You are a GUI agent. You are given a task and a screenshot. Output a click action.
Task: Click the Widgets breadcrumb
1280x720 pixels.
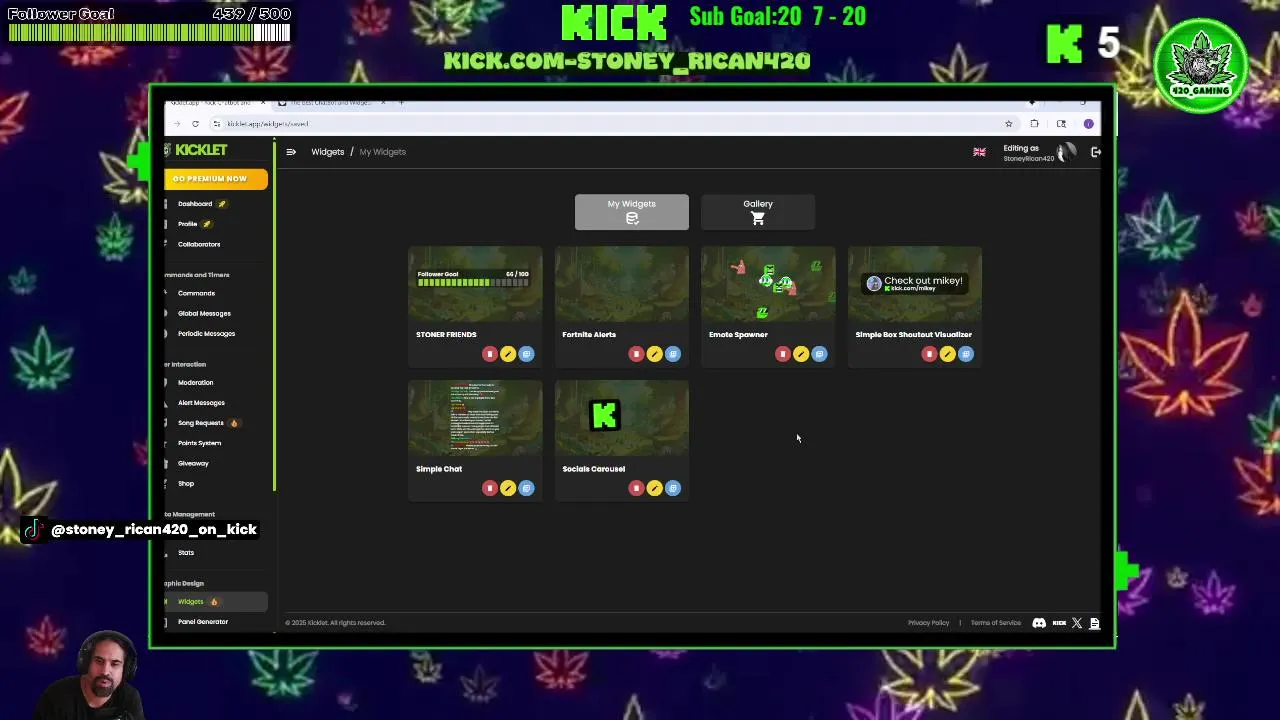coord(327,152)
